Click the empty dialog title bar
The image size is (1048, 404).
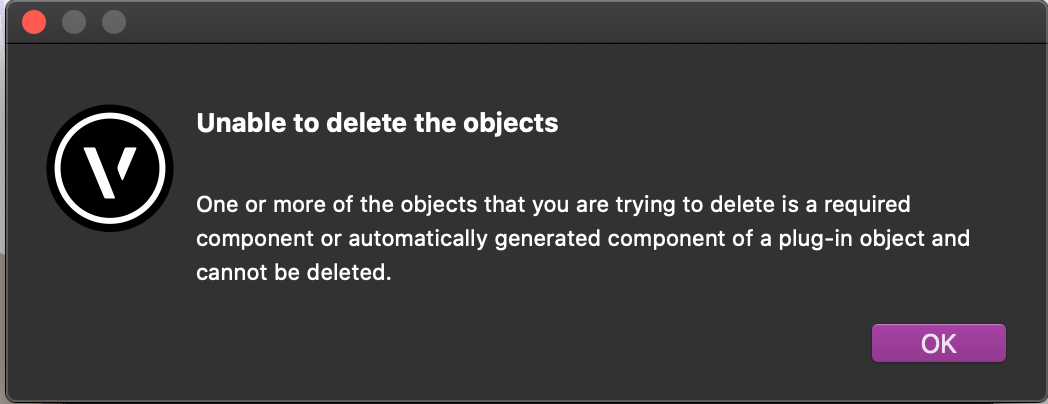560,21
